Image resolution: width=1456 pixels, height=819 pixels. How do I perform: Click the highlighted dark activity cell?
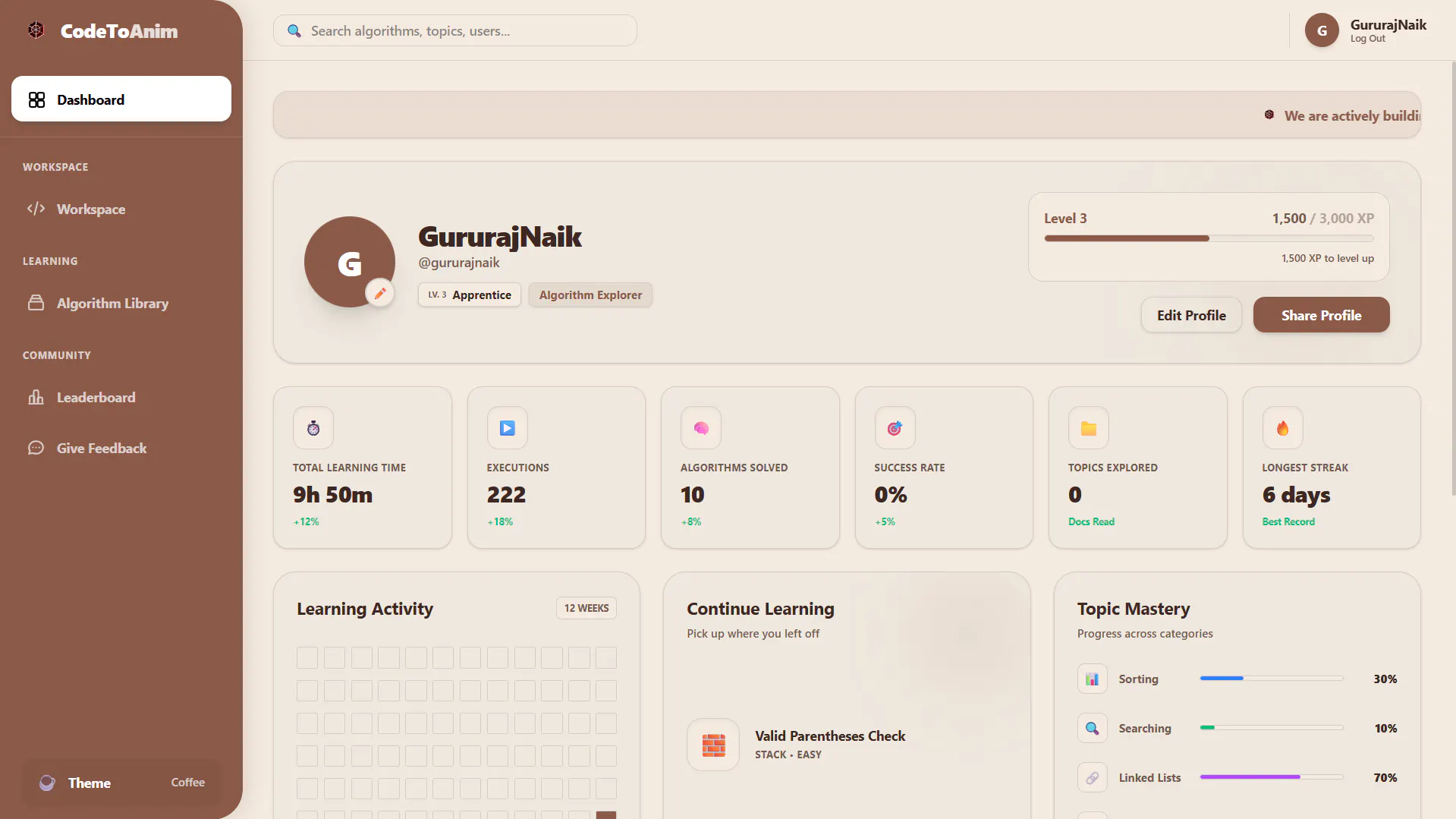coord(606,815)
